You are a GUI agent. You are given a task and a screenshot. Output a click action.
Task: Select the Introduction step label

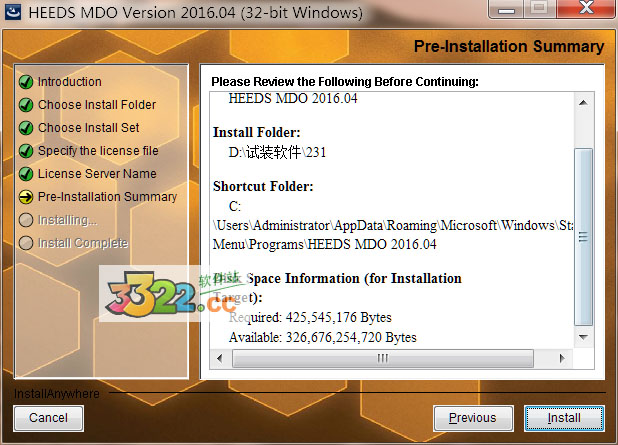click(70, 82)
